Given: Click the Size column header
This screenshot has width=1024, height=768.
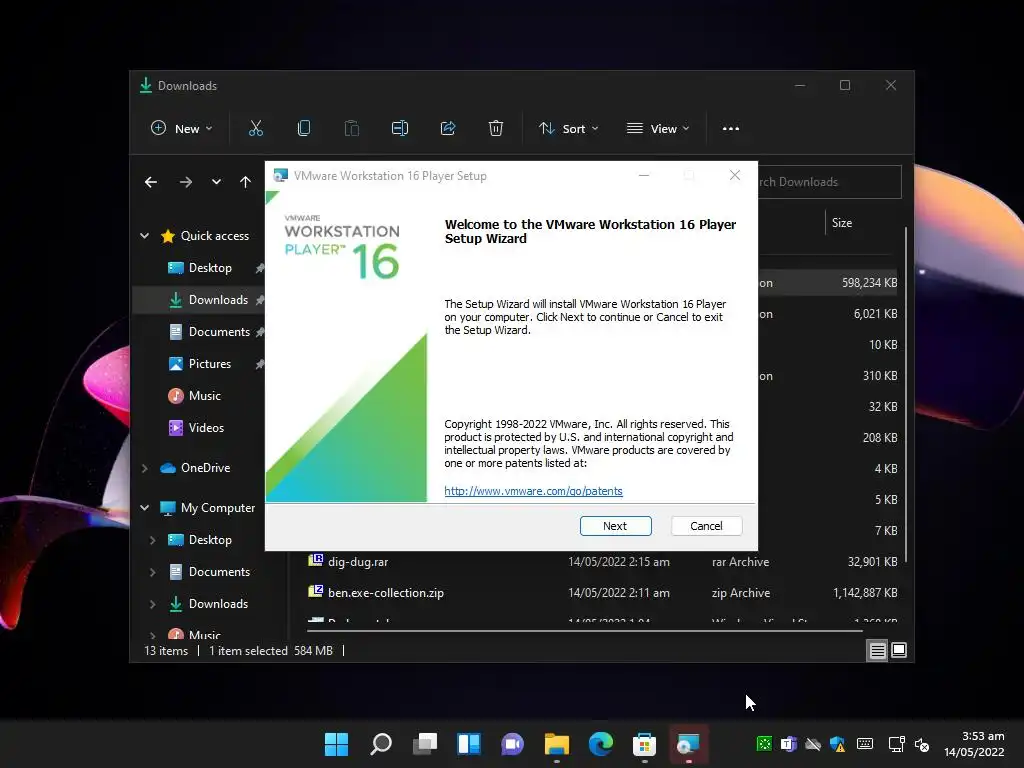Looking at the screenshot, I should pyautogui.click(x=842, y=223).
